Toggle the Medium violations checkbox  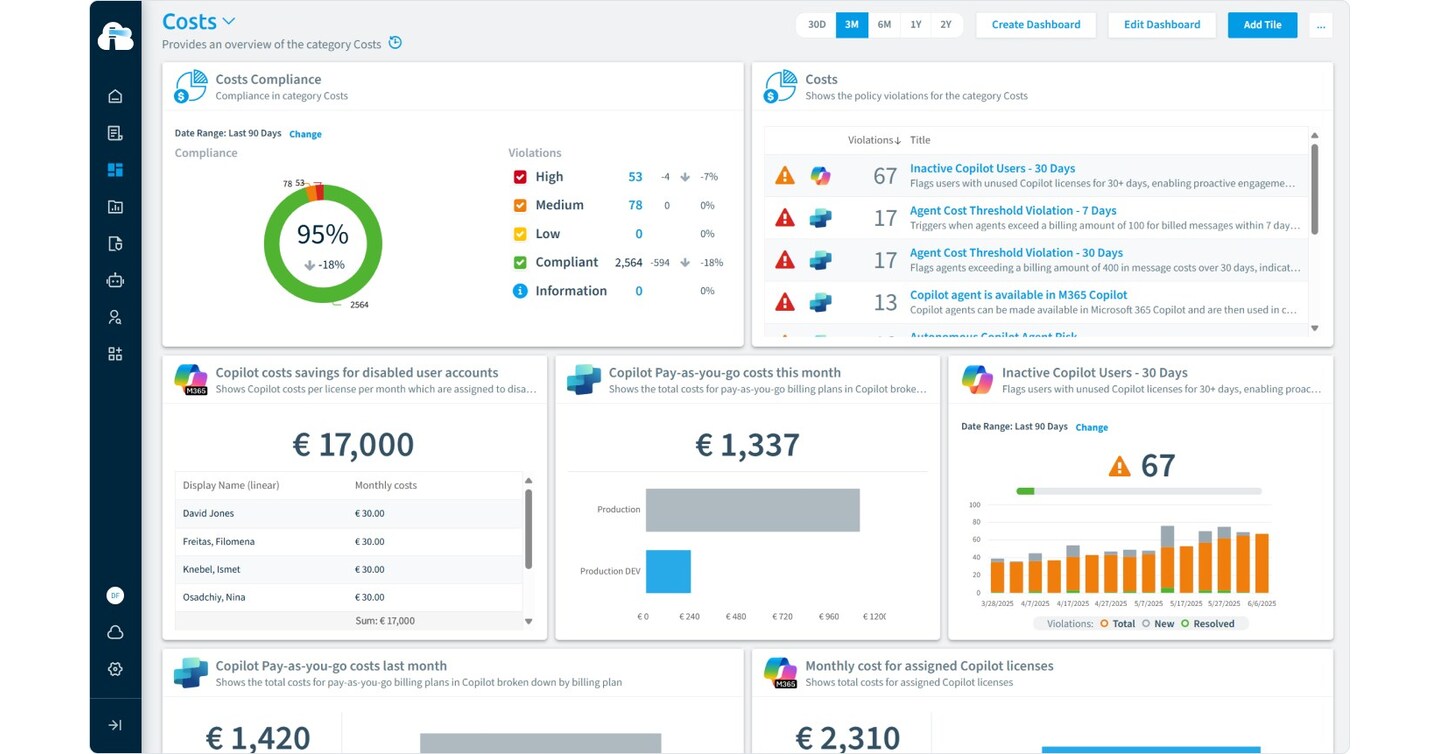520,205
